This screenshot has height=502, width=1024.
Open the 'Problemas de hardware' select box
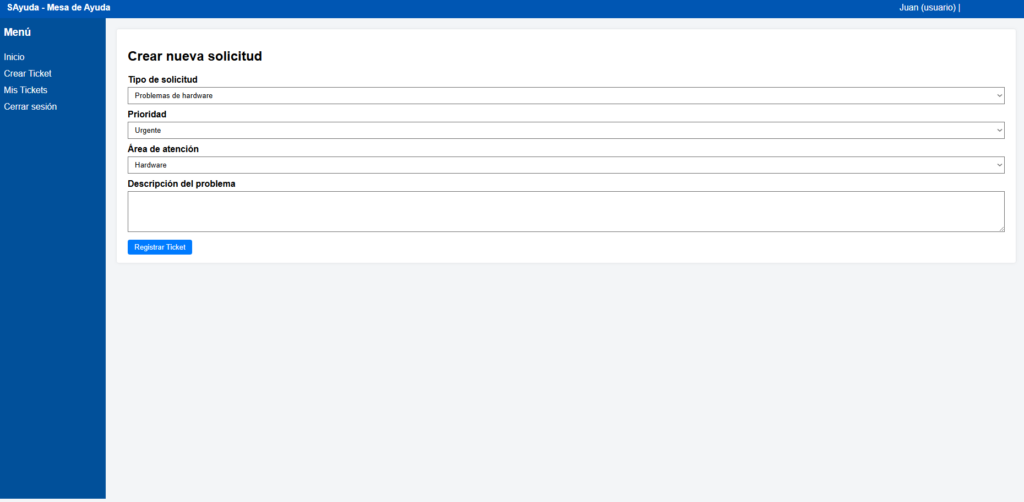click(x=566, y=96)
